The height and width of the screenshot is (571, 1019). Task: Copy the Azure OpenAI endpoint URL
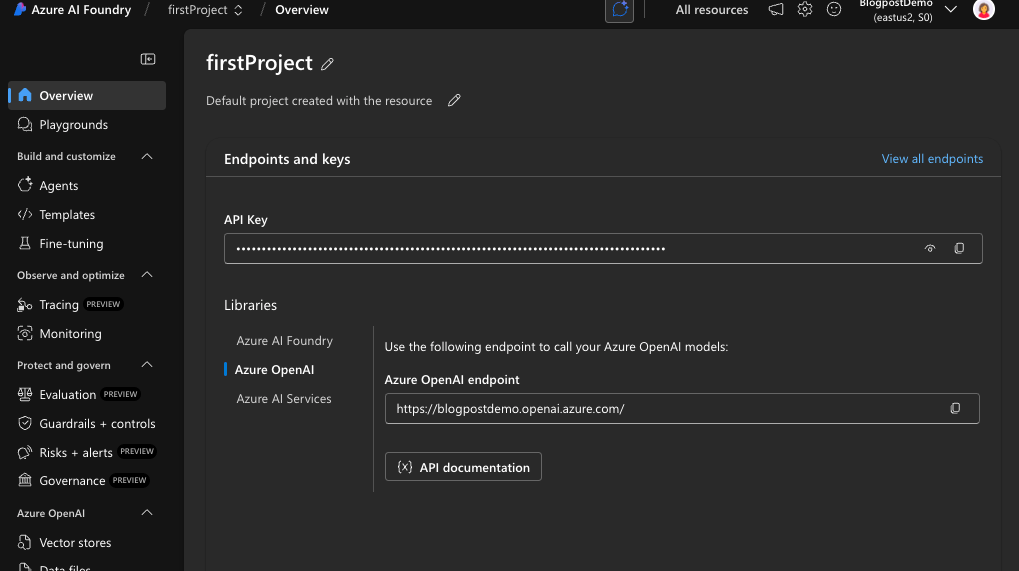955,409
